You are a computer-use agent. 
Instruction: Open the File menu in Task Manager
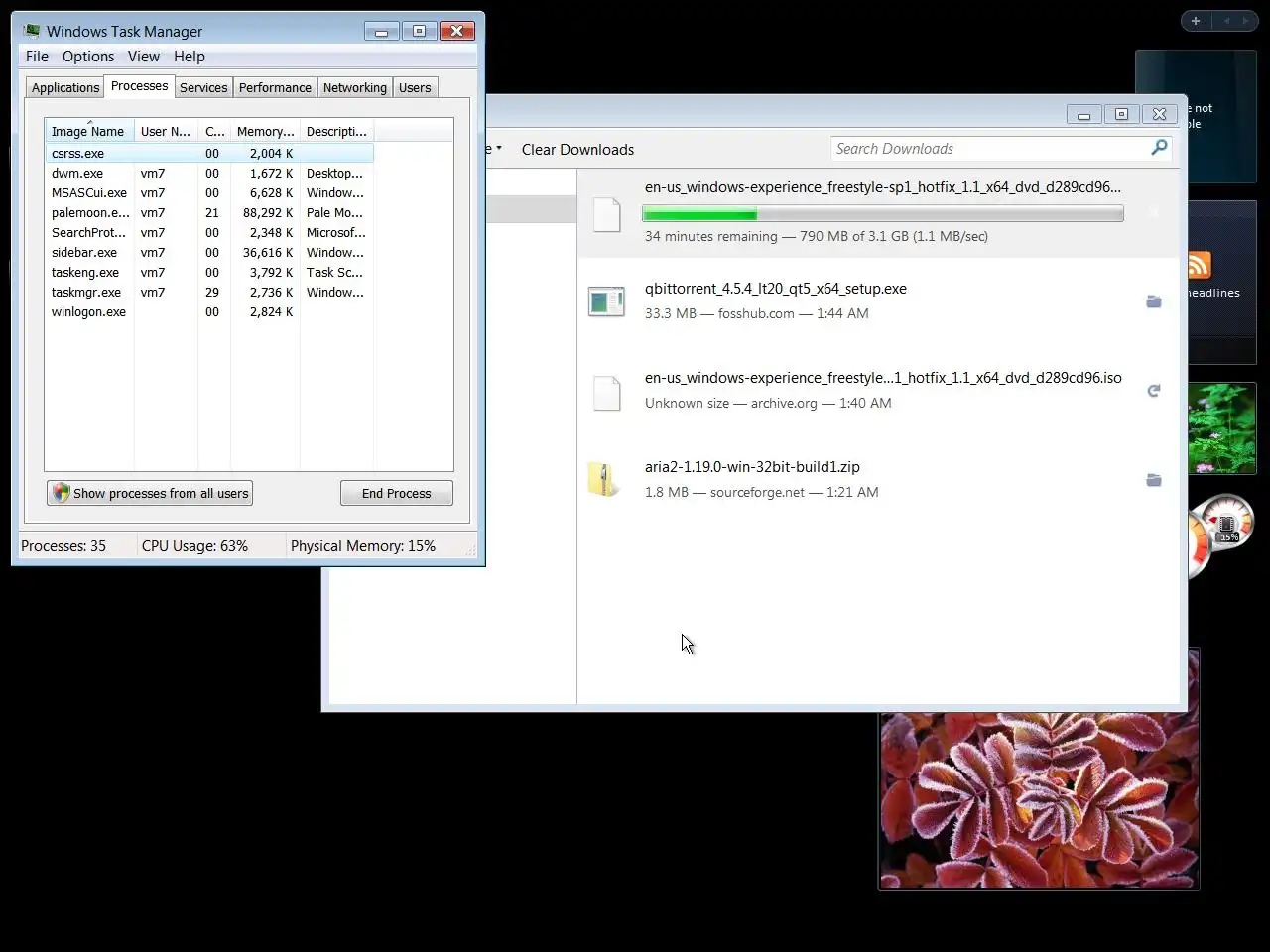[37, 57]
